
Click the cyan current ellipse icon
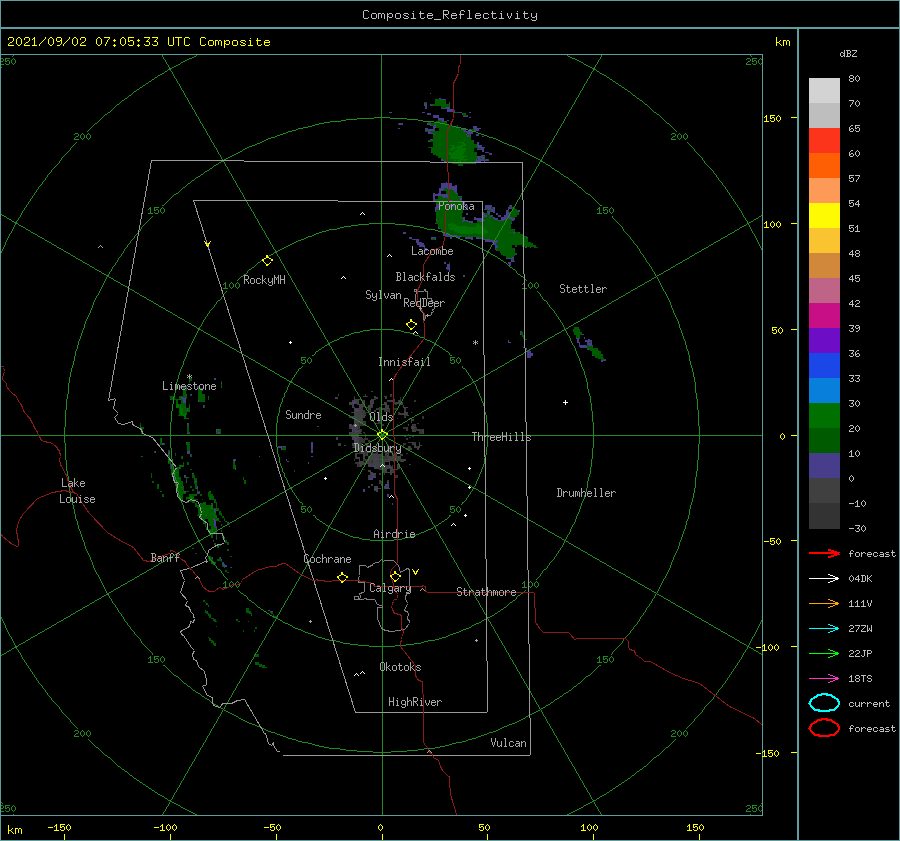824,703
